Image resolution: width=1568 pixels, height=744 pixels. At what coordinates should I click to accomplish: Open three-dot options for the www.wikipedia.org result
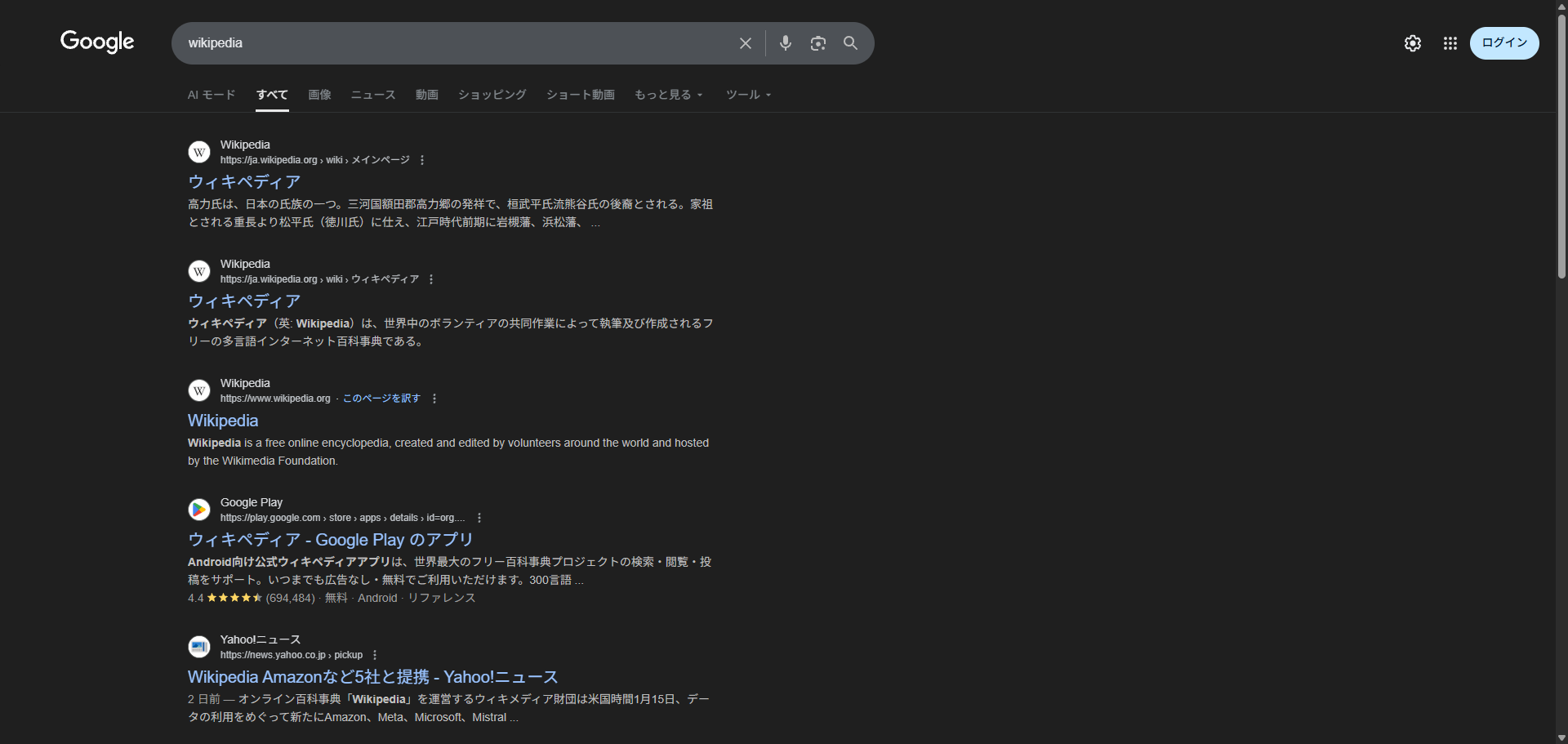[434, 399]
